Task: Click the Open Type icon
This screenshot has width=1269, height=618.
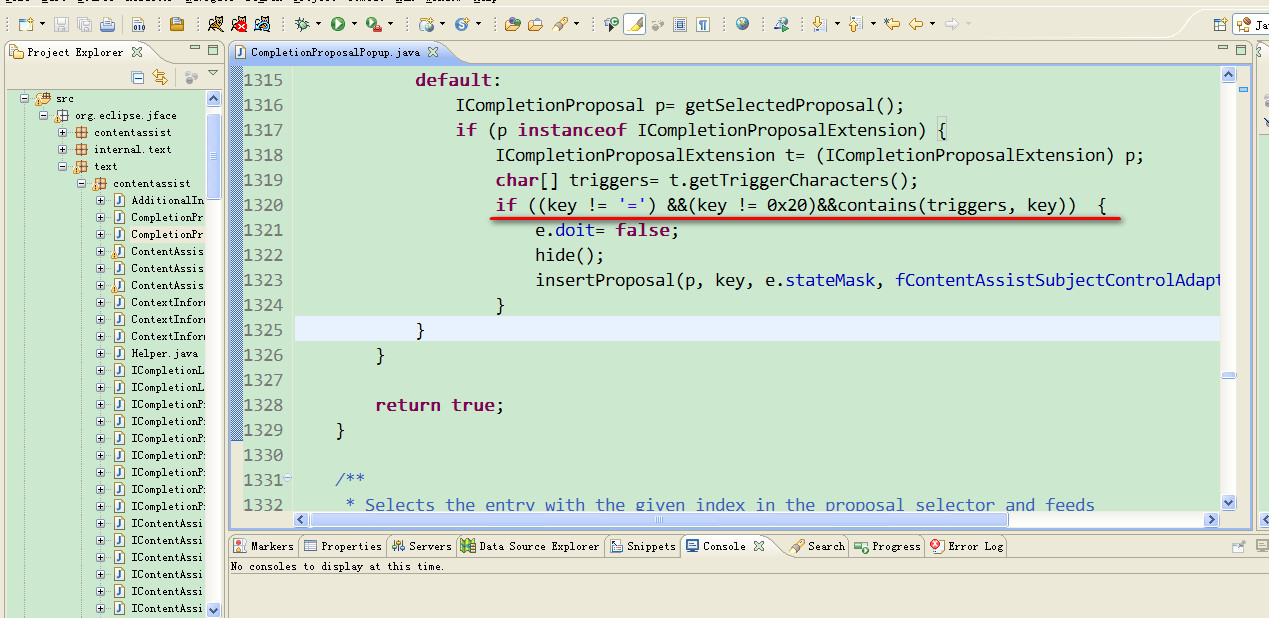Action: pyautogui.click(x=512, y=24)
